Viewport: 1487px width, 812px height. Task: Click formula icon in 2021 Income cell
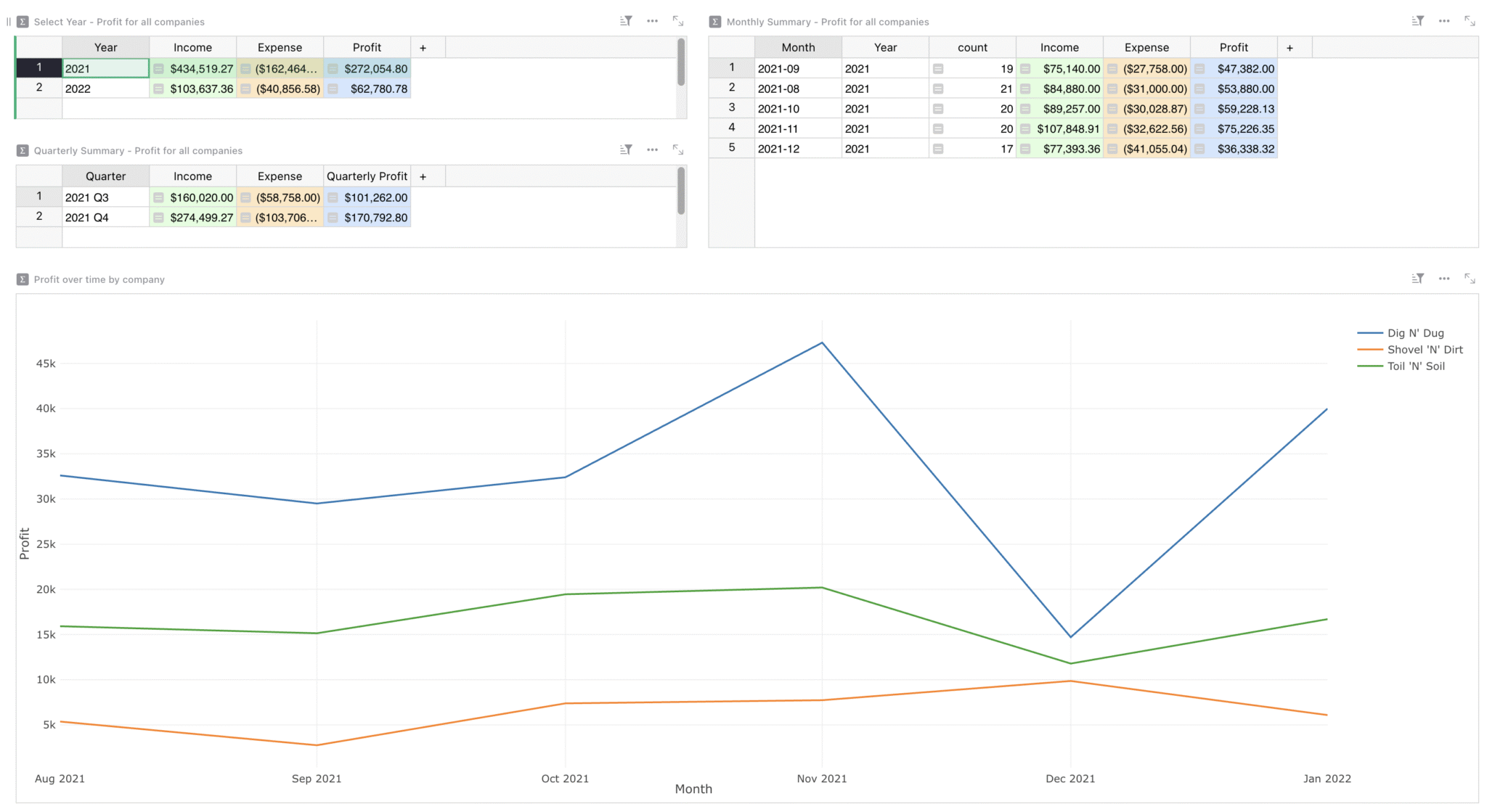click(158, 69)
